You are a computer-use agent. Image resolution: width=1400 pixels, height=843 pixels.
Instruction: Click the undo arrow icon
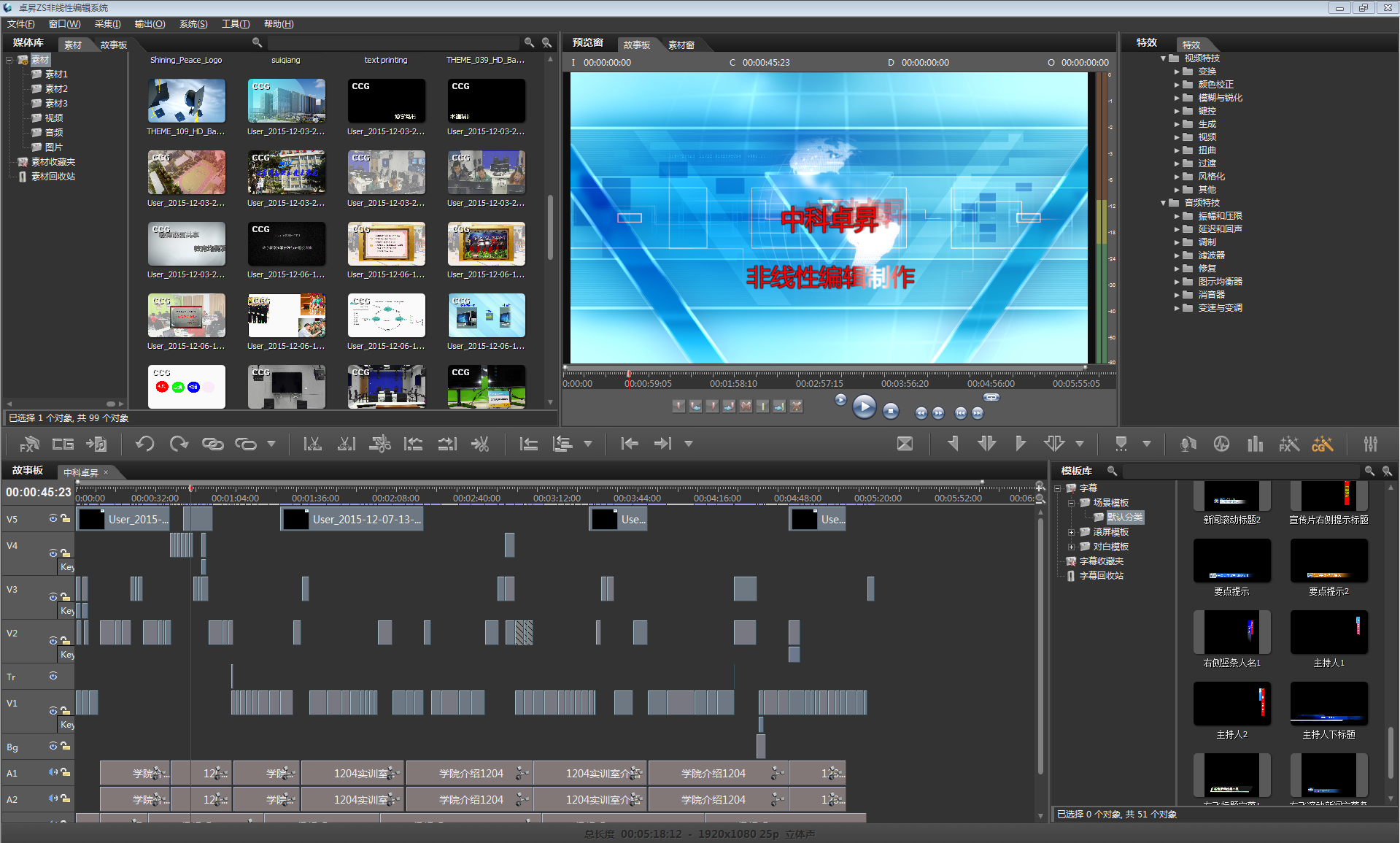pos(144,444)
